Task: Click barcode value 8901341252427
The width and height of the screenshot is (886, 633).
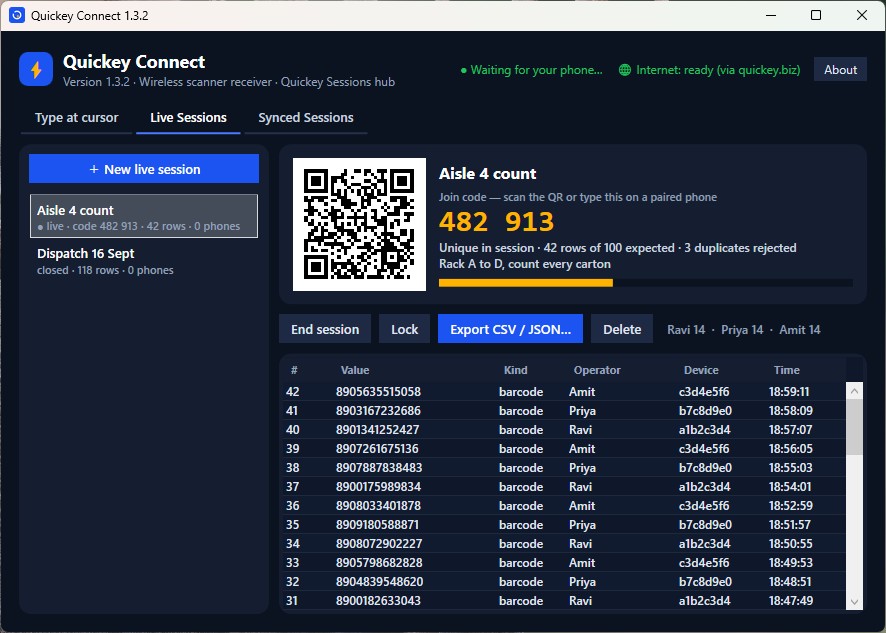Action: (377, 430)
